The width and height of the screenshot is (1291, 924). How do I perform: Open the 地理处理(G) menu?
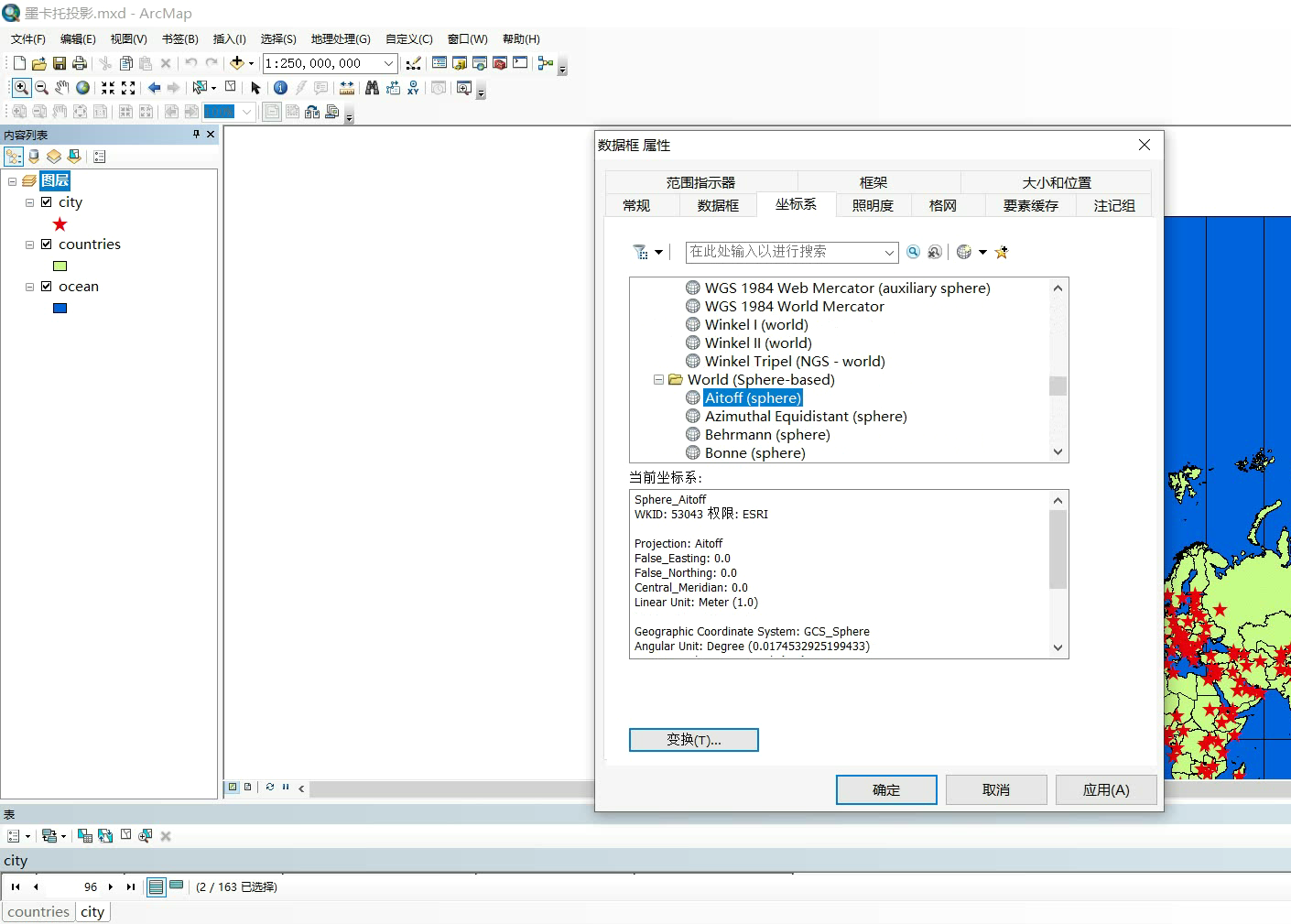click(340, 39)
